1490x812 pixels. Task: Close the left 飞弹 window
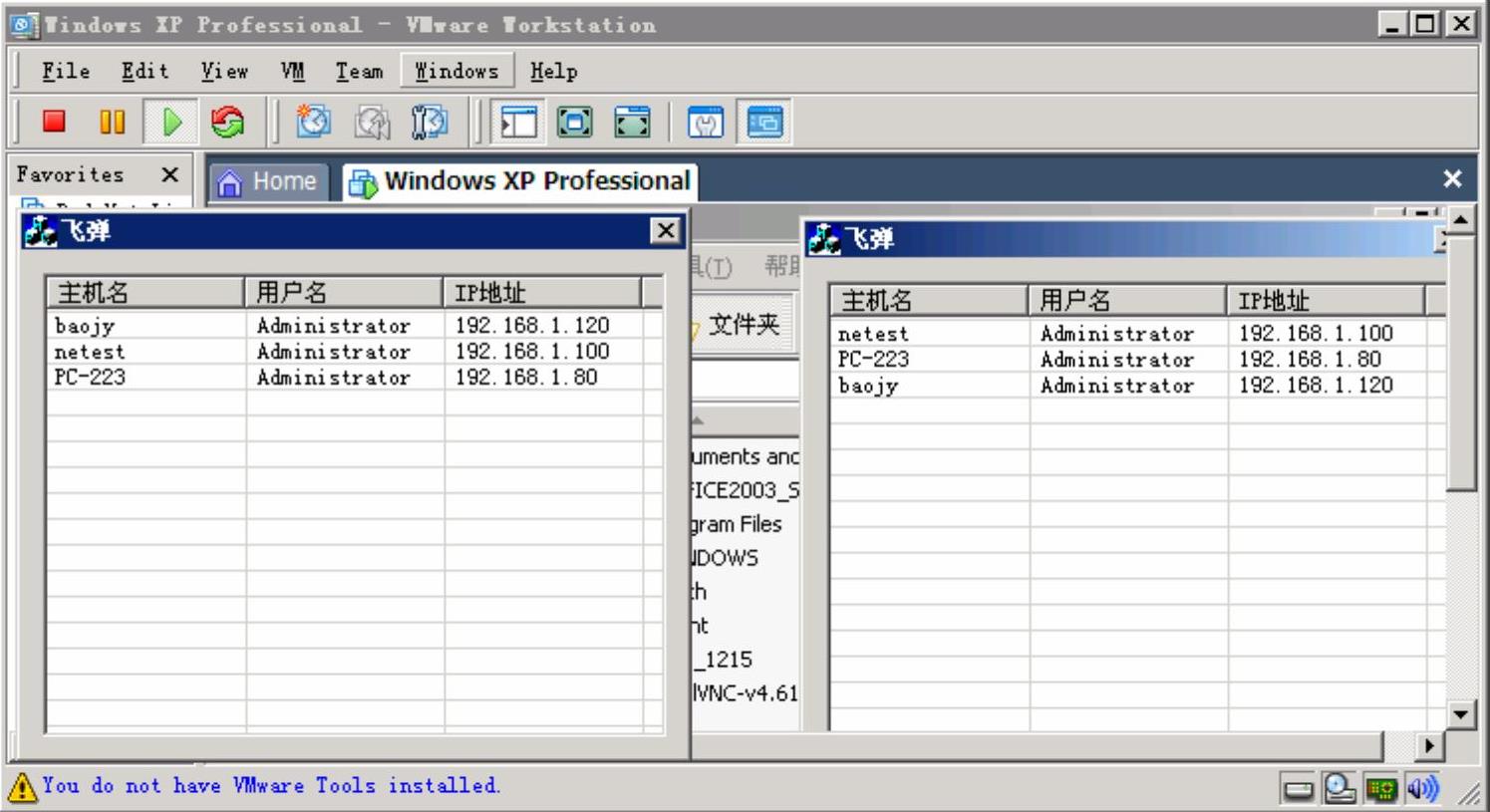[x=665, y=231]
